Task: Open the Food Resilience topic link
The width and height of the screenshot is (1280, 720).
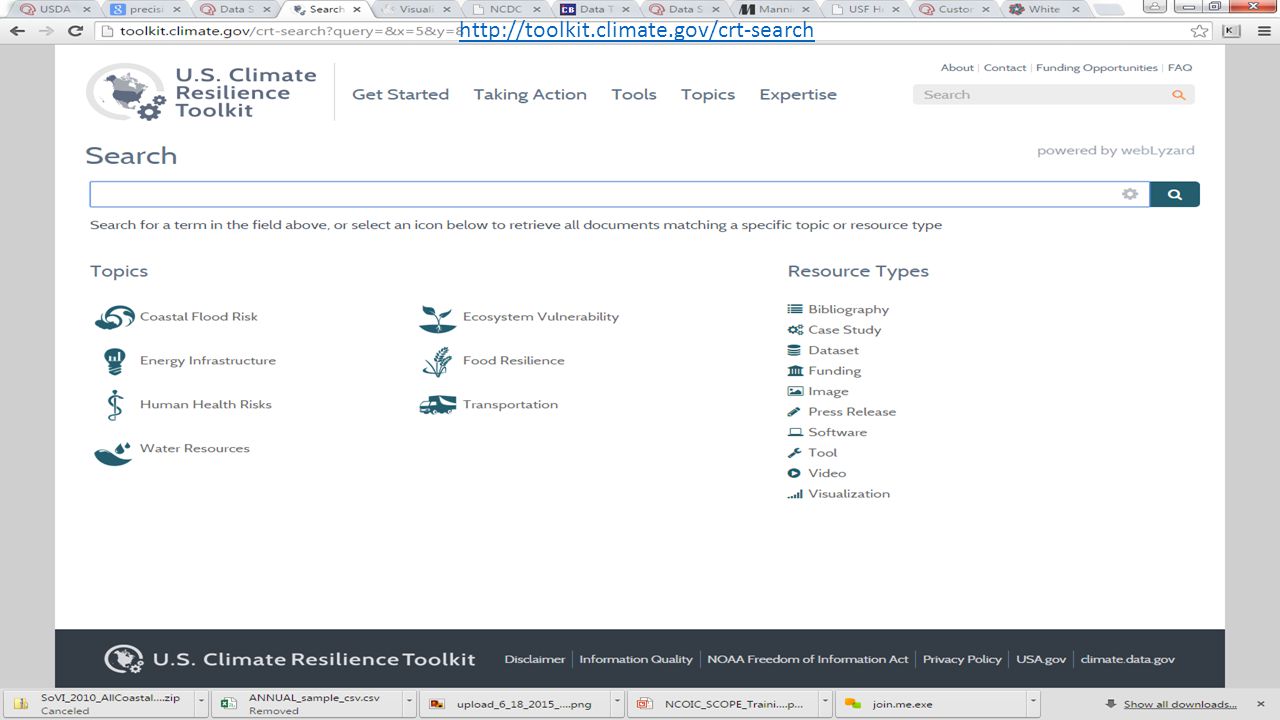Action: [x=514, y=361]
